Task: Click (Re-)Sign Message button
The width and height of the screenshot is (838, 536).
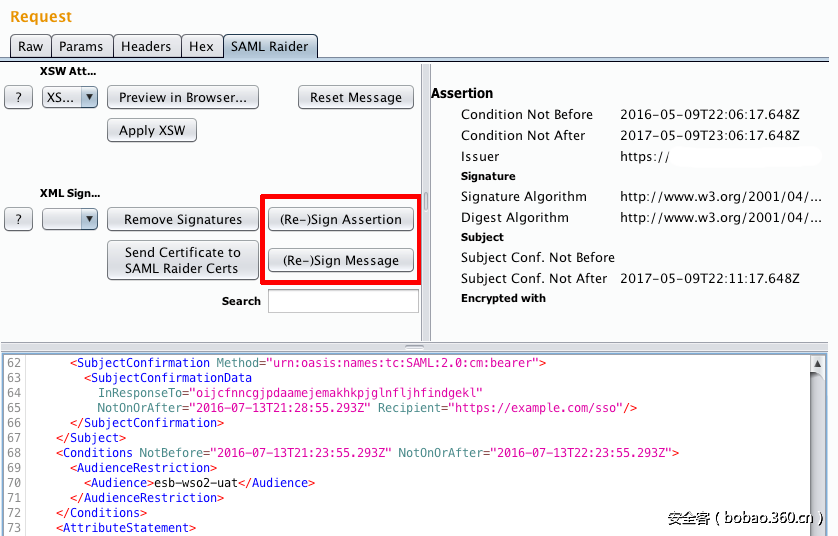Action: pyautogui.click(x=341, y=260)
